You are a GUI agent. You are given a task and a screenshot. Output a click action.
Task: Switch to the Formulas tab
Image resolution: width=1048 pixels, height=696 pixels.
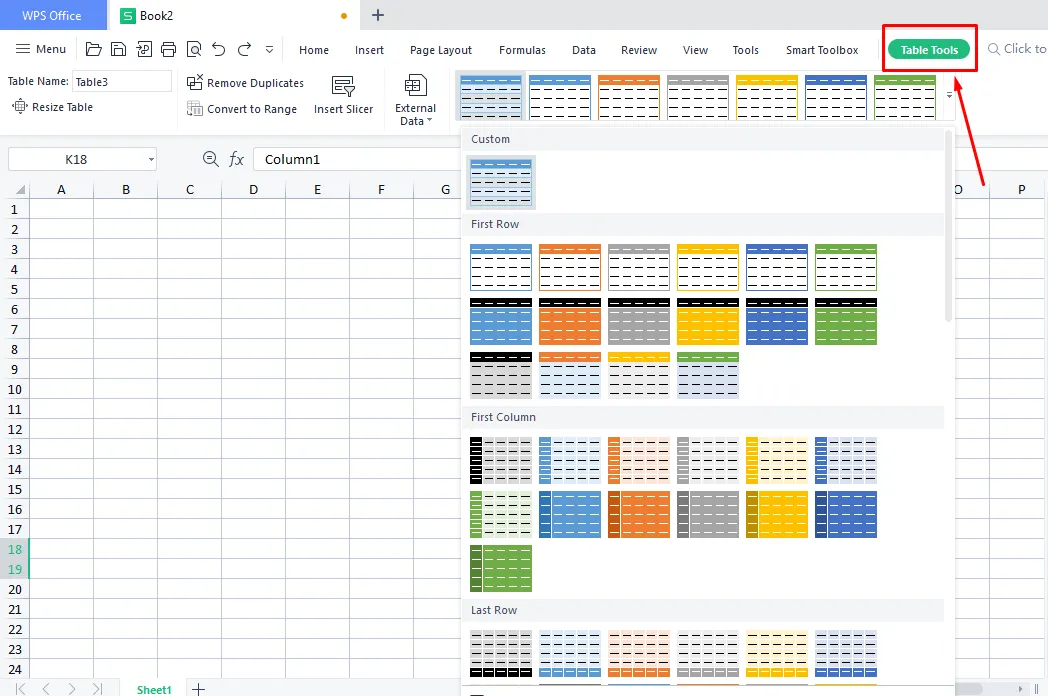coord(522,50)
